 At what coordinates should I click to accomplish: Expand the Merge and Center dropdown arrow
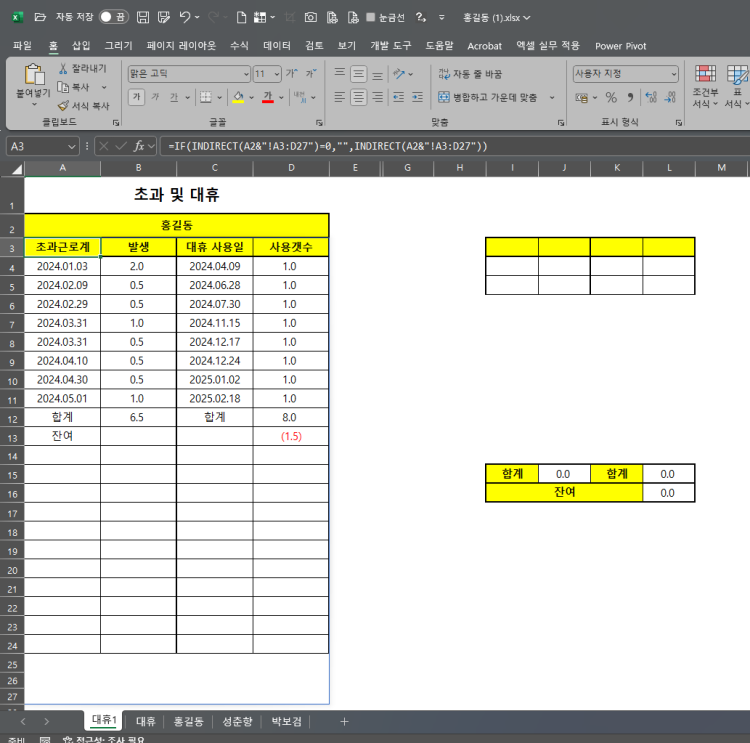(x=551, y=98)
